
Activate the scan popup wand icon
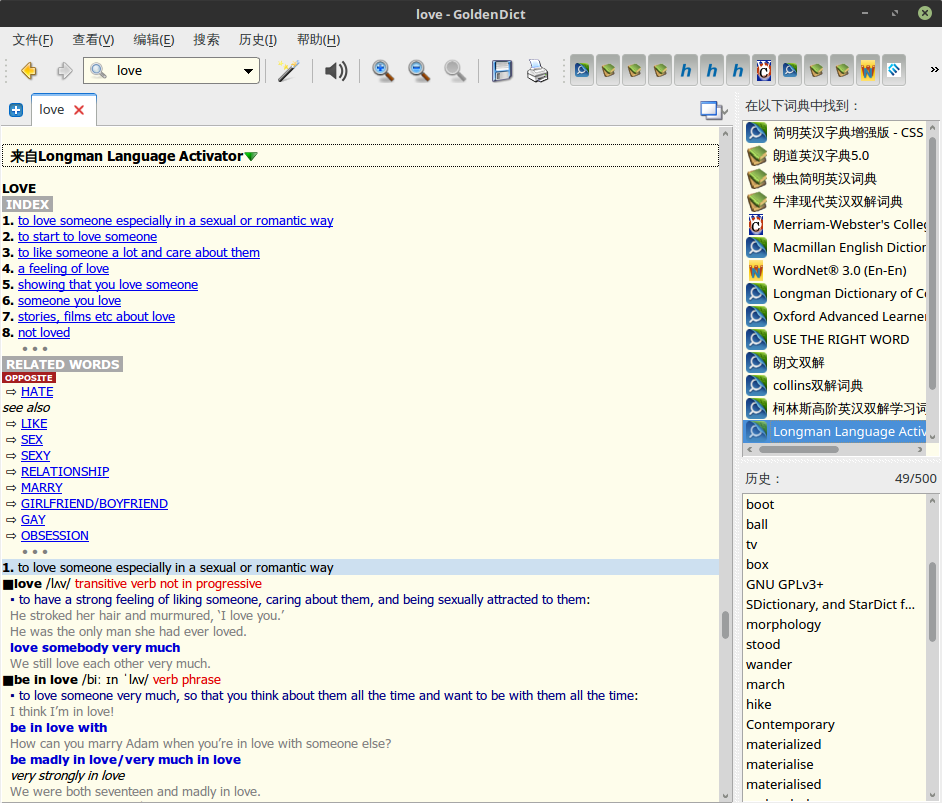click(x=287, y=70)
